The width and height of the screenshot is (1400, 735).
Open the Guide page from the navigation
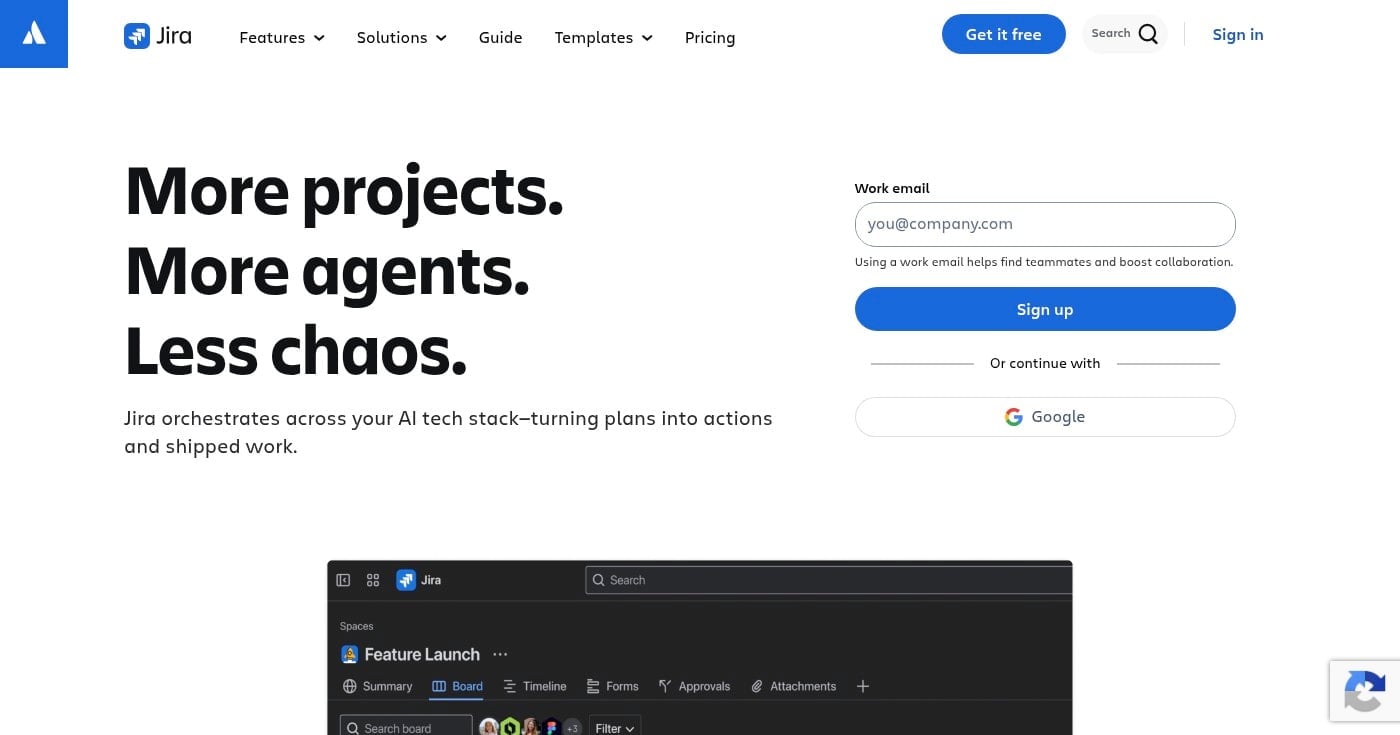pyautogui.click(x=500, y=37)
